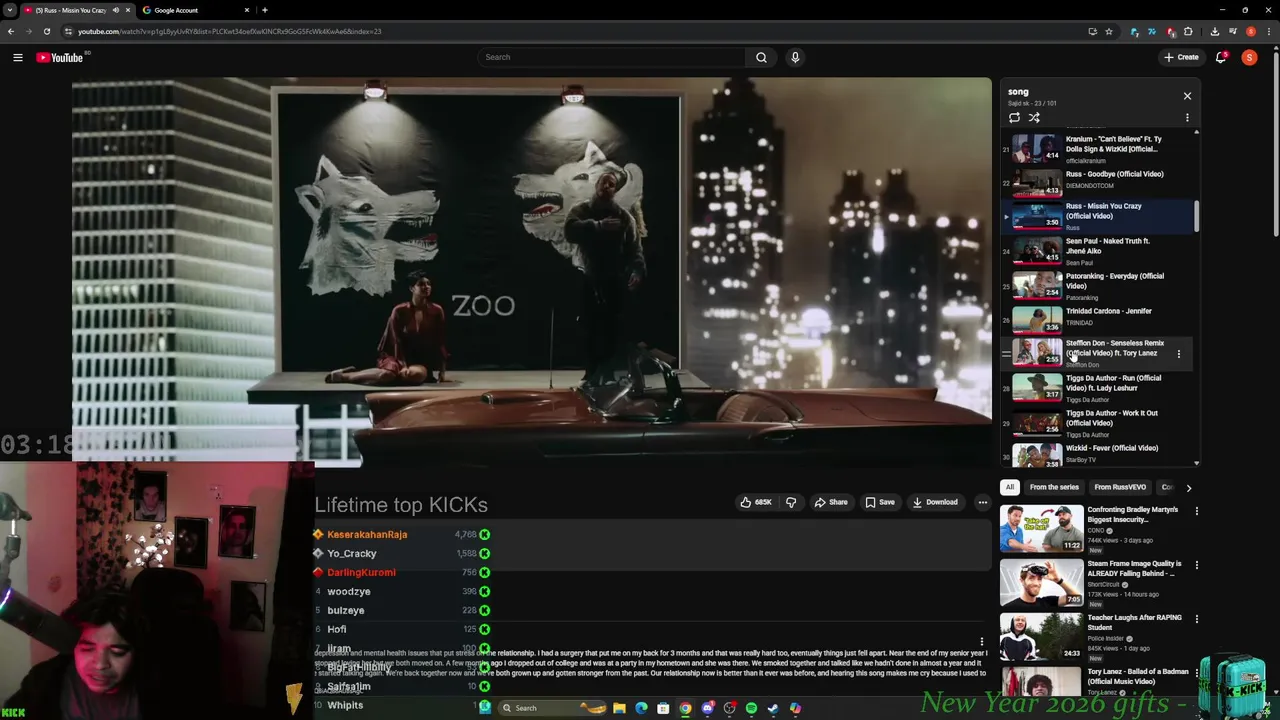Open the YouTube guide hamburger menu
The width and height of the screenshot is (1280, 720).
pos(17,57)
